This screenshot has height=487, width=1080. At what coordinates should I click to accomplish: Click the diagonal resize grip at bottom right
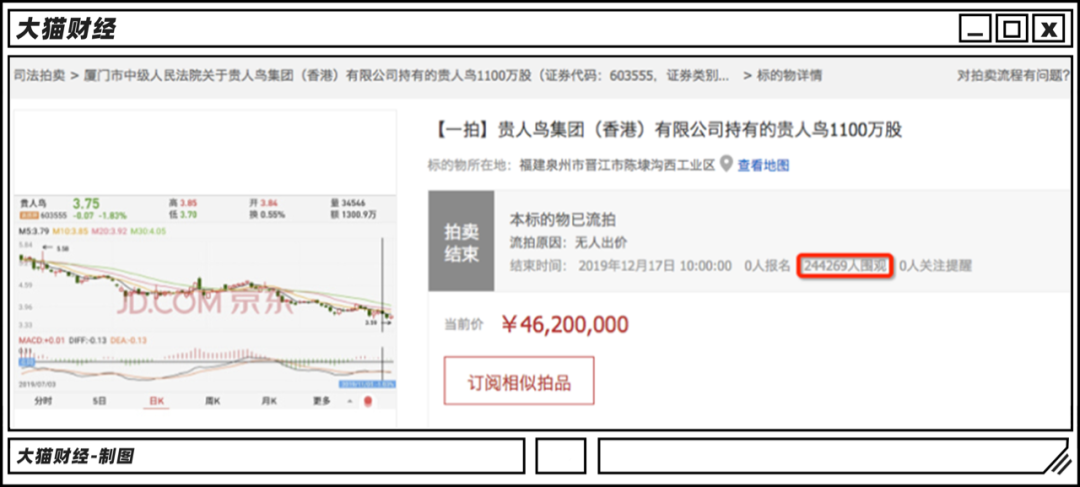pyautogui.click(x=1050, y=458)
